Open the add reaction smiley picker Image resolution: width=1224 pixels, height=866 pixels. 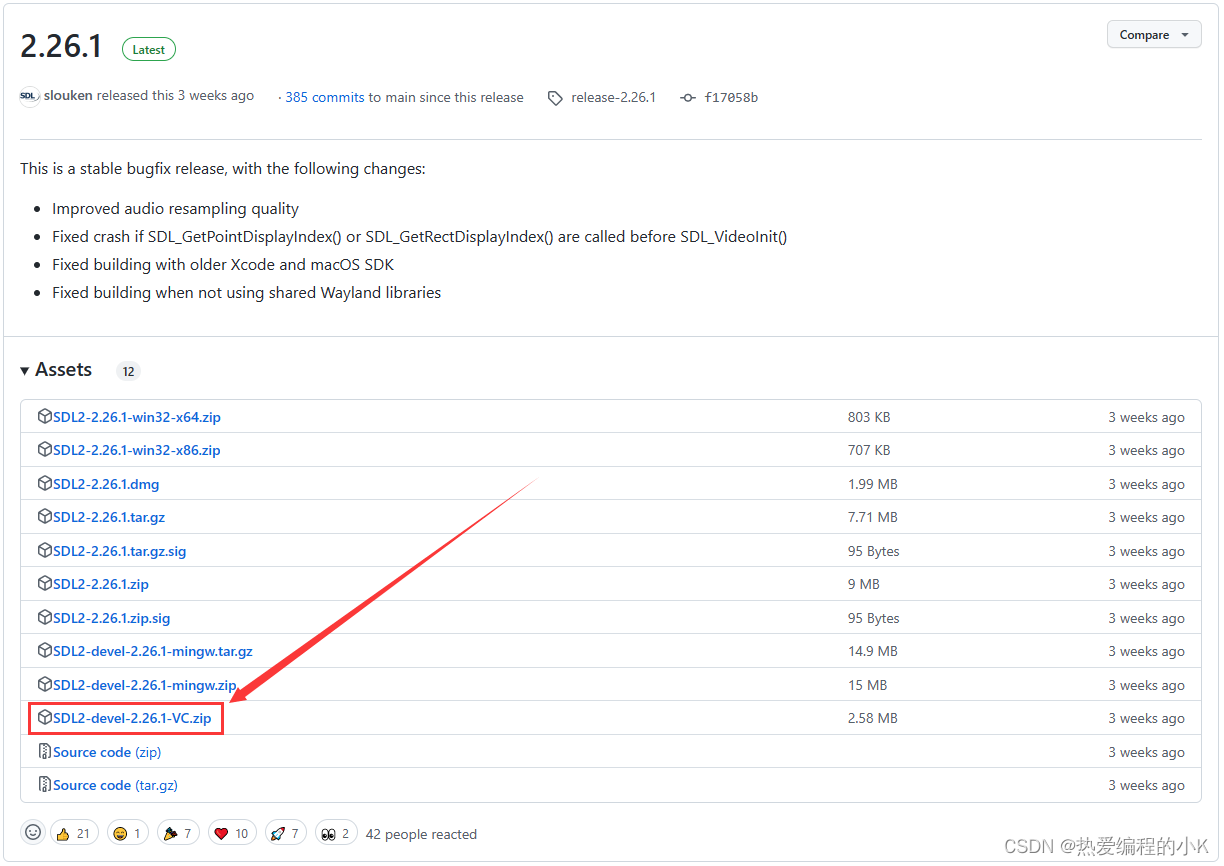pos(33,832)
